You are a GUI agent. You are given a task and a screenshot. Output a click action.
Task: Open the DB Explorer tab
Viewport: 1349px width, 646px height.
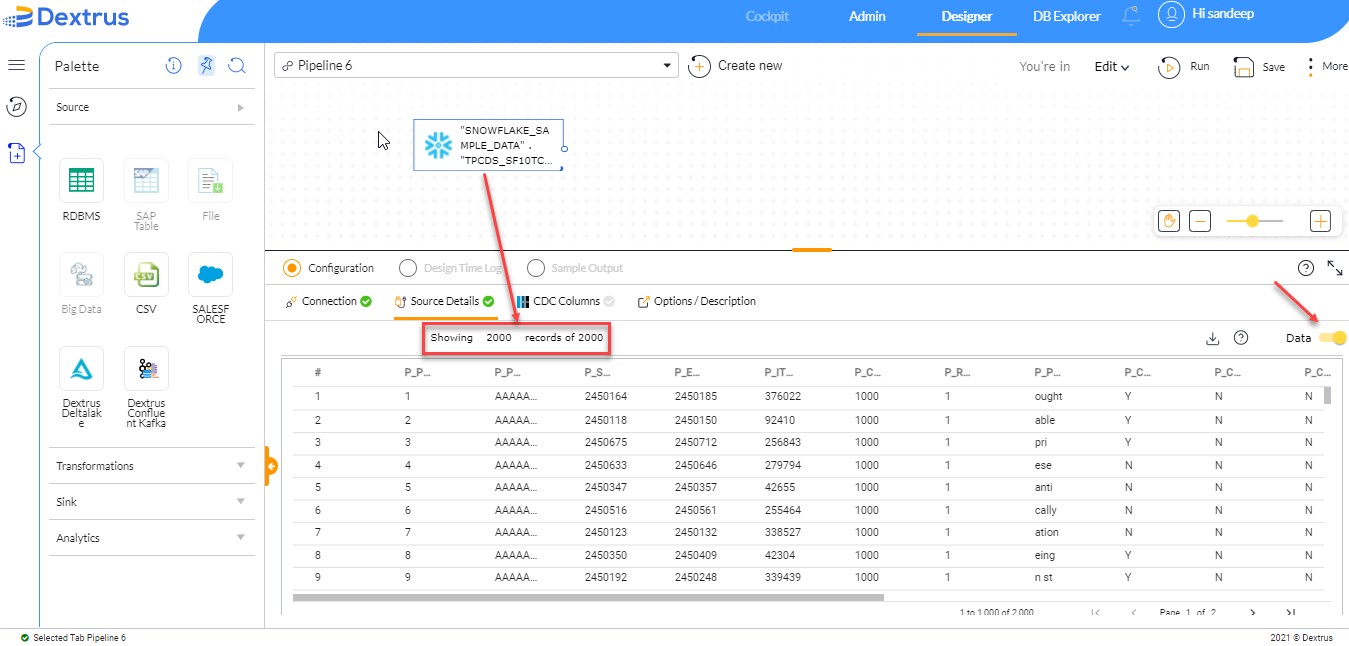point(1067,16)
